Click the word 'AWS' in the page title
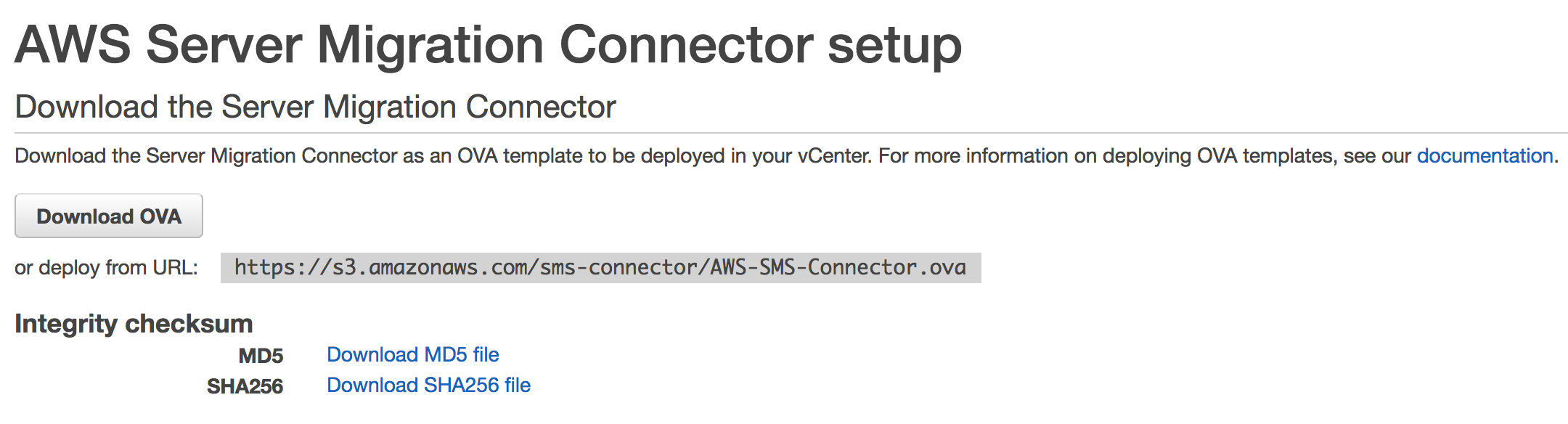The width and height of the screenshot is (1568, 424). tap(73, 45)
